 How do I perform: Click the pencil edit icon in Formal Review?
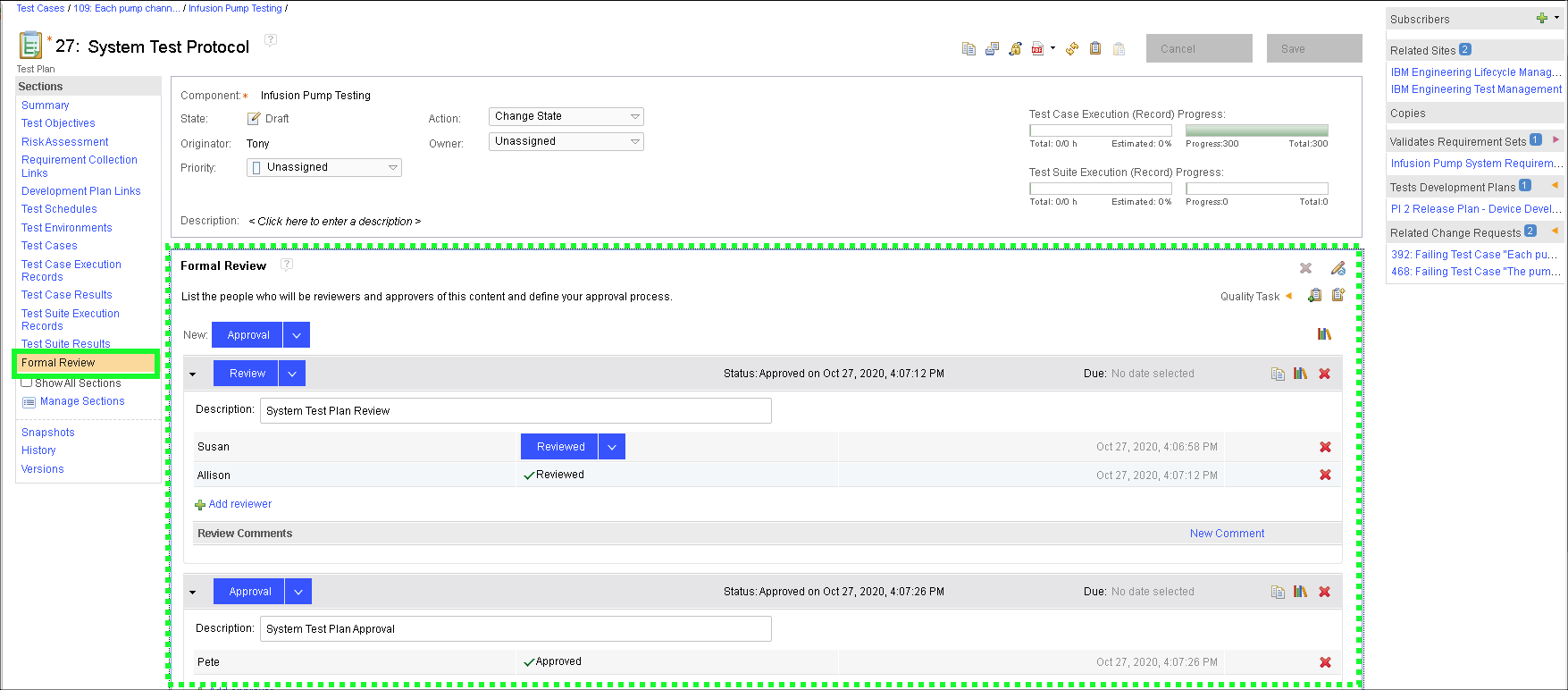(x=1337, y=268)
